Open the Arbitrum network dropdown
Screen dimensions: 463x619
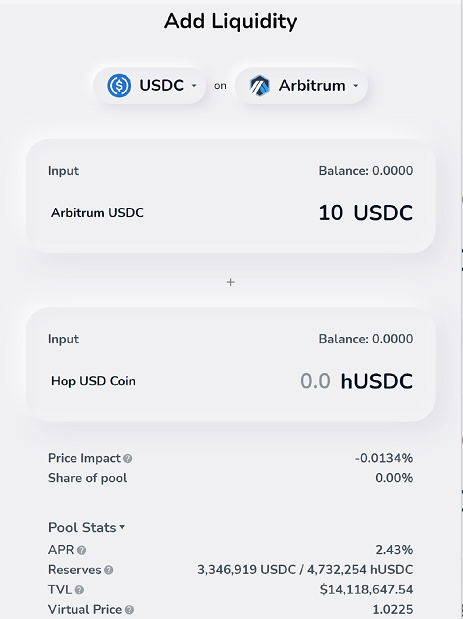pos(302,86)
